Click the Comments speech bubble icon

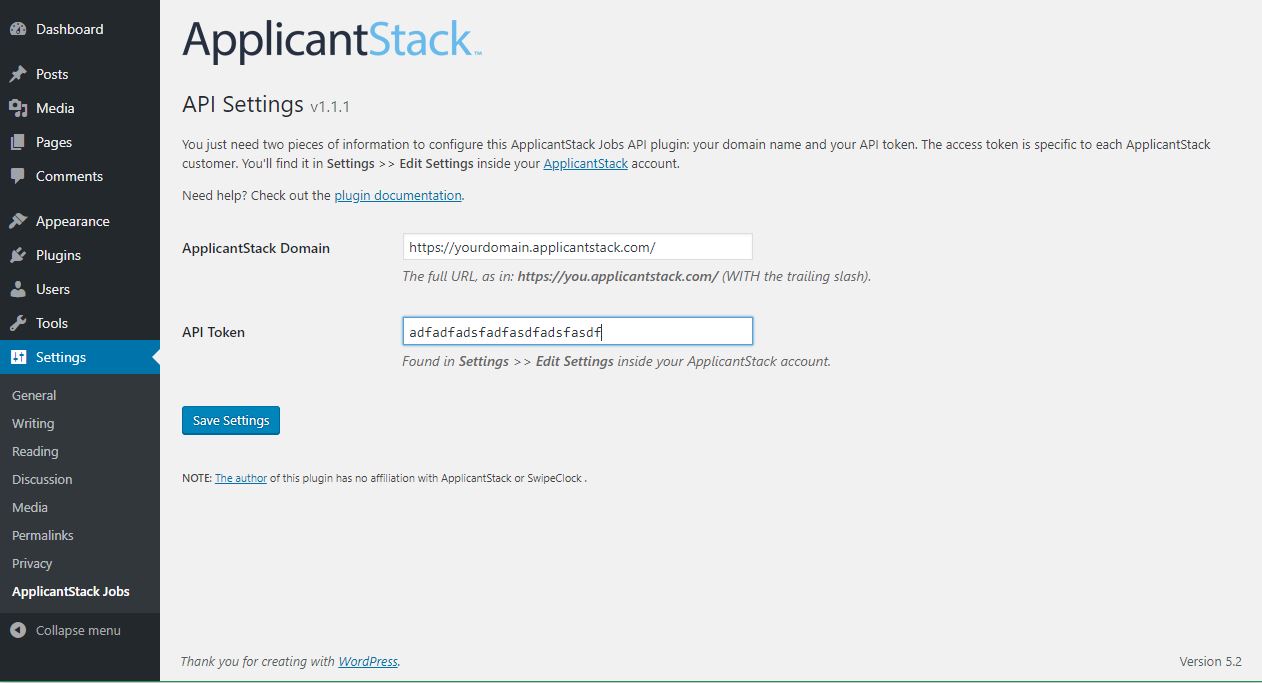(18, 176)
